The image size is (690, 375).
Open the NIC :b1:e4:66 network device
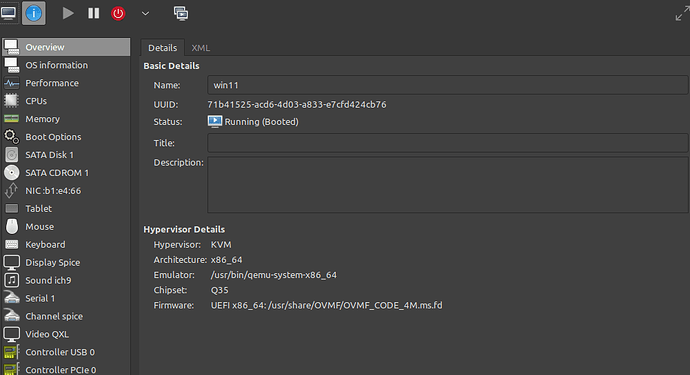66,191
